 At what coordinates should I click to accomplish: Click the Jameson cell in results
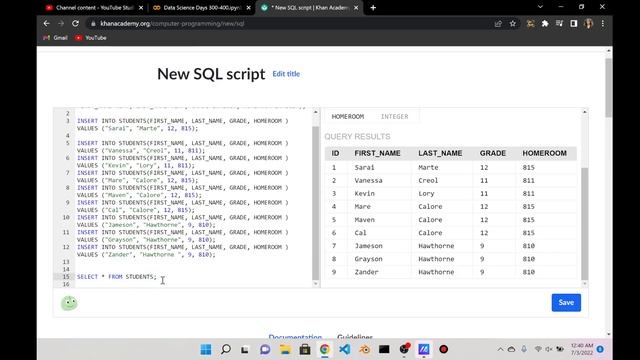point(368,246)
